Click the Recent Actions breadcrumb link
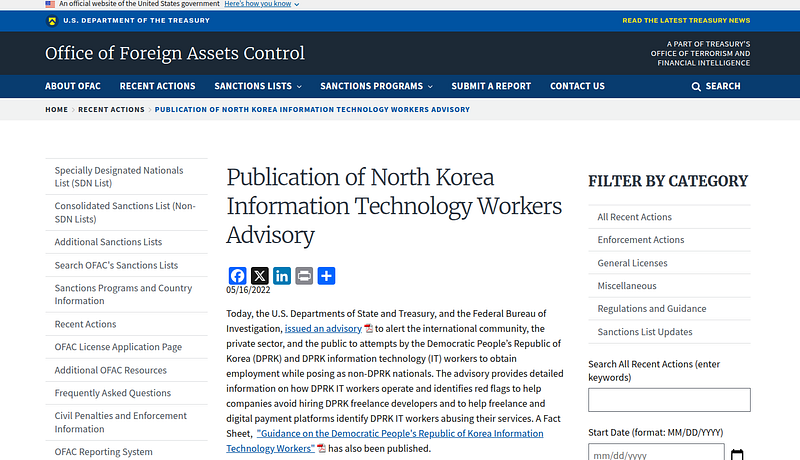The image size is (800, 460). coord(111,110)
